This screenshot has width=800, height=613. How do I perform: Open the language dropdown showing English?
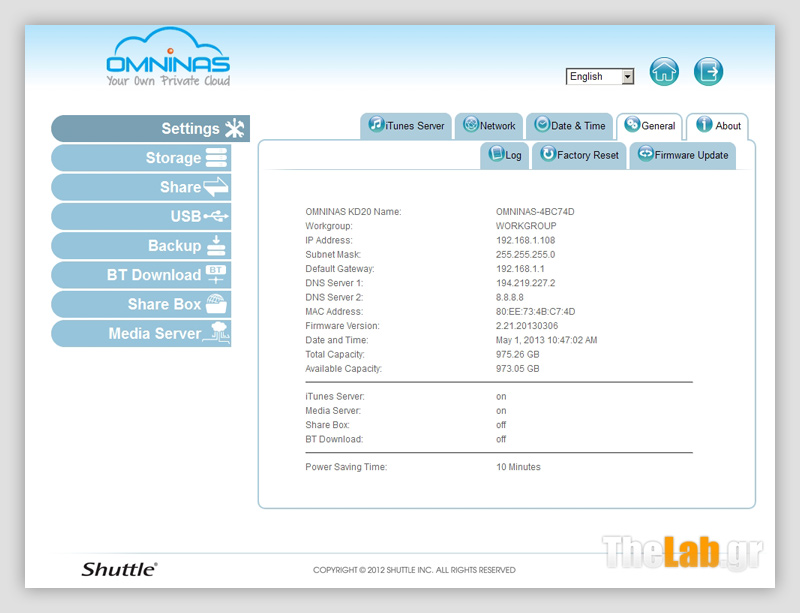click(x=600, y=77)
